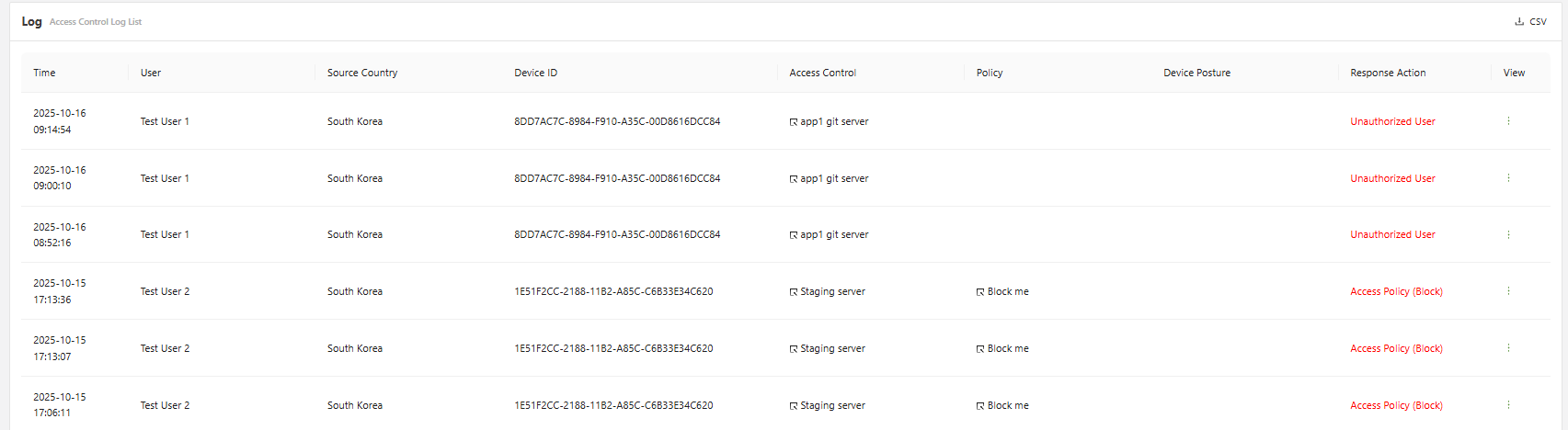The image size is (1568, 430).
Task: Click the Time column header
Action: pos(44,73)
